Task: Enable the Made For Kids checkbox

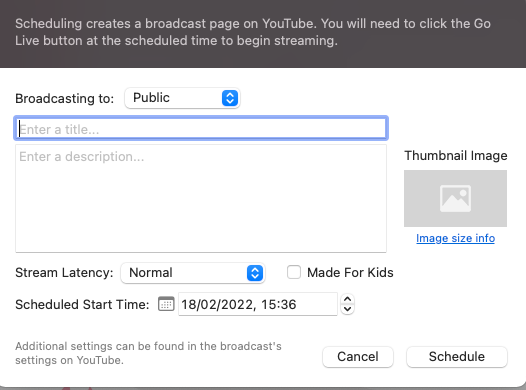Action: [x=294, y=272]
